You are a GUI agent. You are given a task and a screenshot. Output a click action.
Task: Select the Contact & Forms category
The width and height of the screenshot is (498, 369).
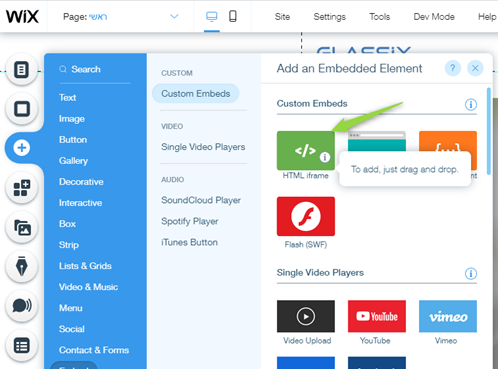coord(94,350)
